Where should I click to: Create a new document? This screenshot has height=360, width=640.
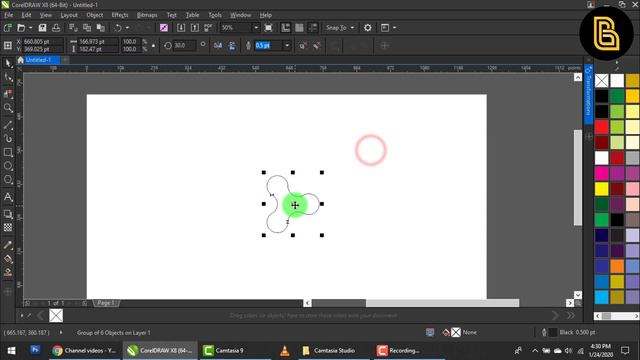point(7,28)
